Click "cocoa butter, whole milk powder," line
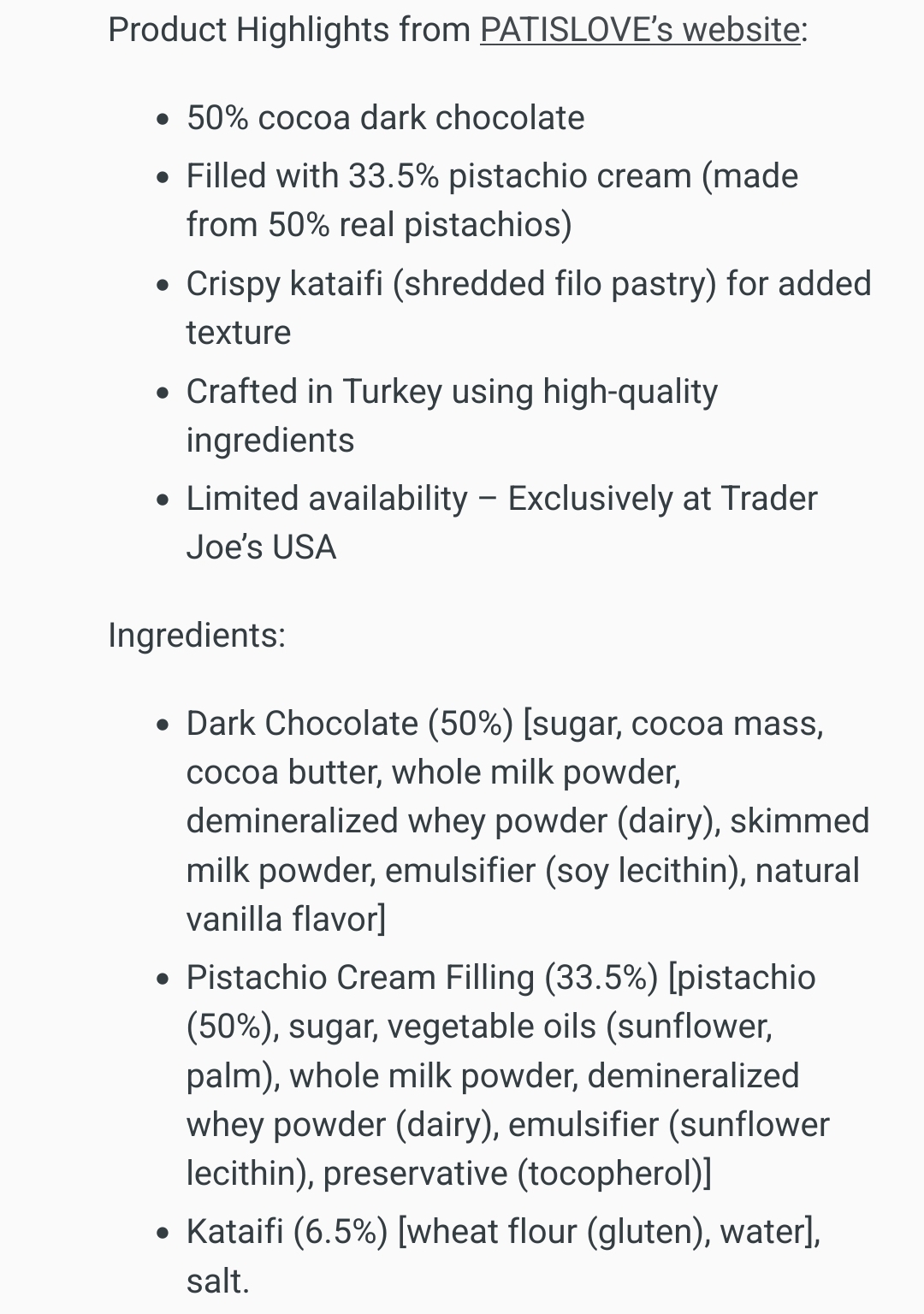 coord(433,772)
